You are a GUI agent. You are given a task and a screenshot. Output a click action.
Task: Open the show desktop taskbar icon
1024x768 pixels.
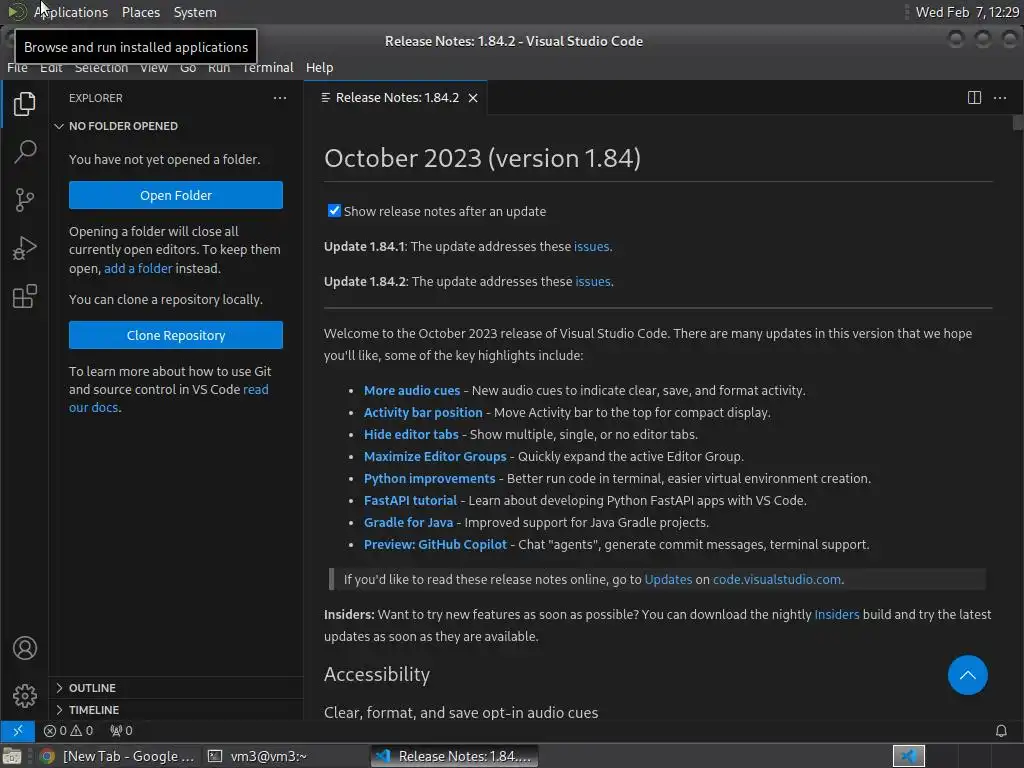(11, 756)
